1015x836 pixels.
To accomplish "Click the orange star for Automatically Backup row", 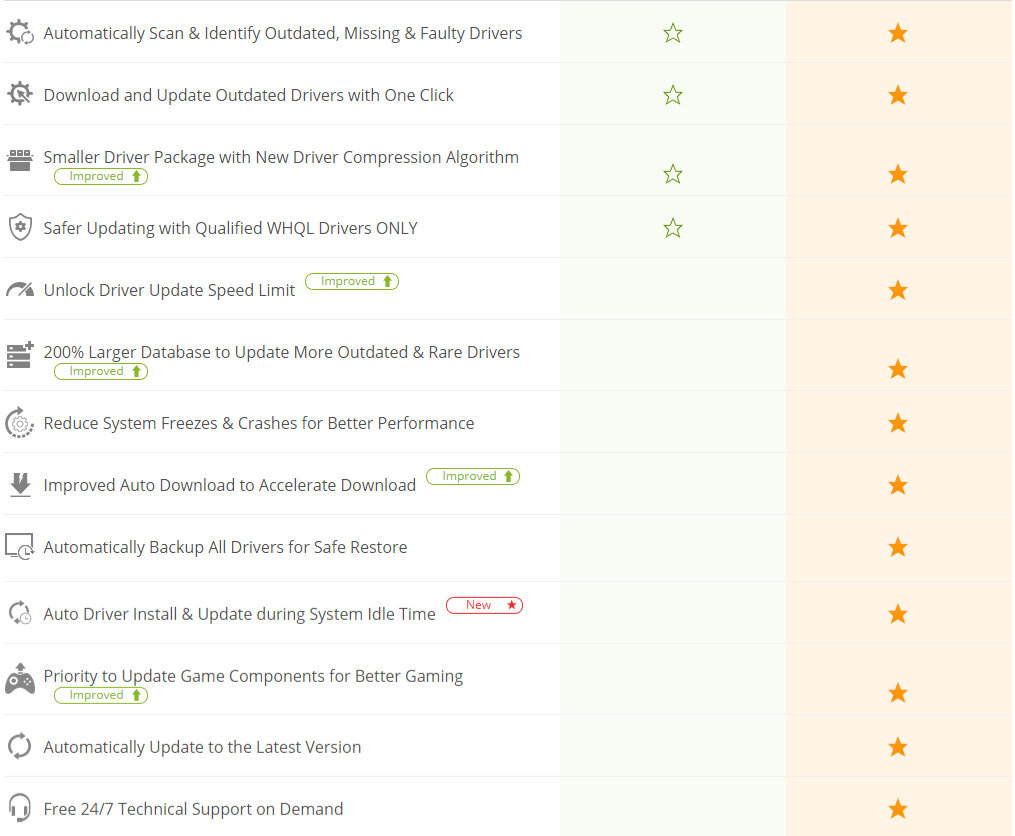I will (898, 547).
